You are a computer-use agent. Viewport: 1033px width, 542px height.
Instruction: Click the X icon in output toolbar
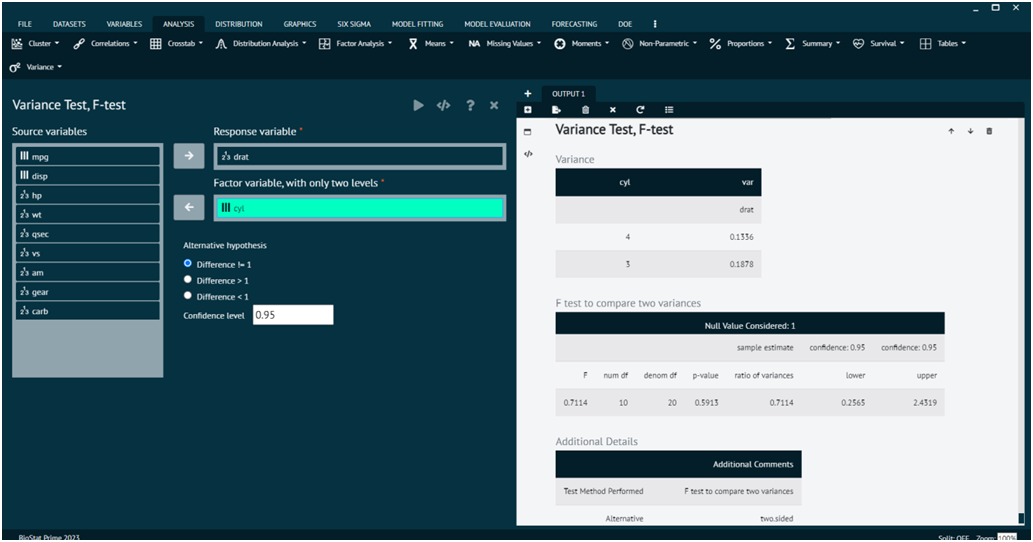pyautogui.click(x=613, y=110)
